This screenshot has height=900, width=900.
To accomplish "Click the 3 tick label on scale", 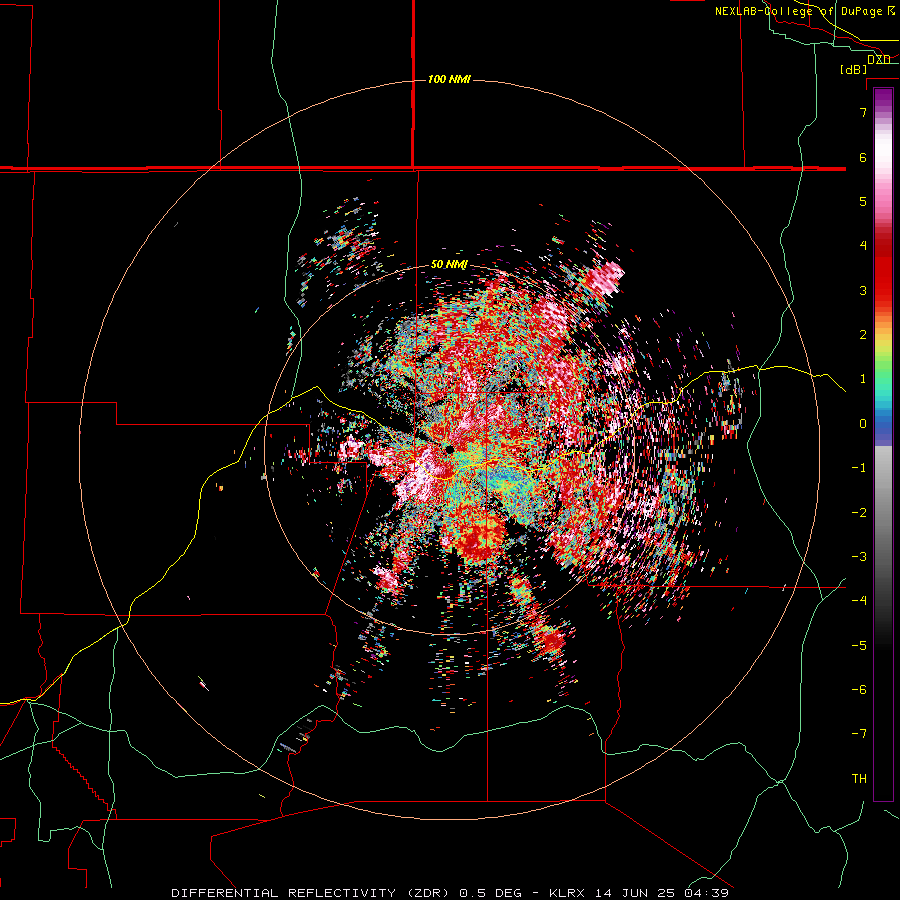I will pos(863,290).
